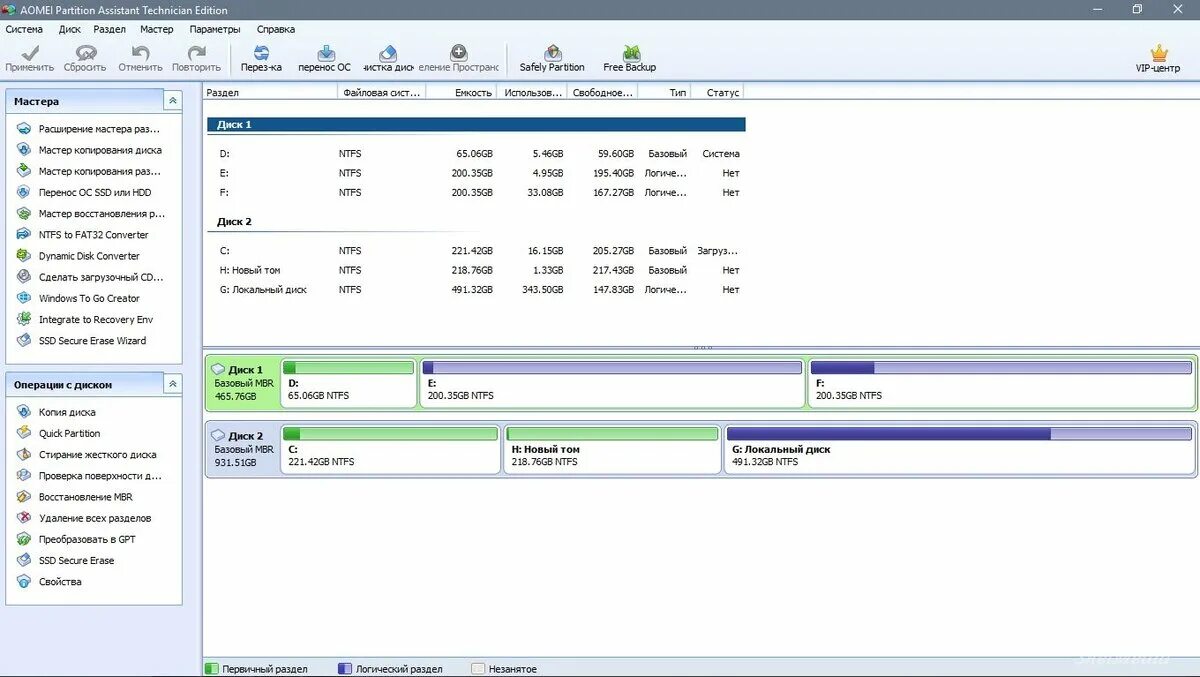Select the G: Локальный диск row in list
Screen dimensions: 1200x677
(x=476, y=289)
